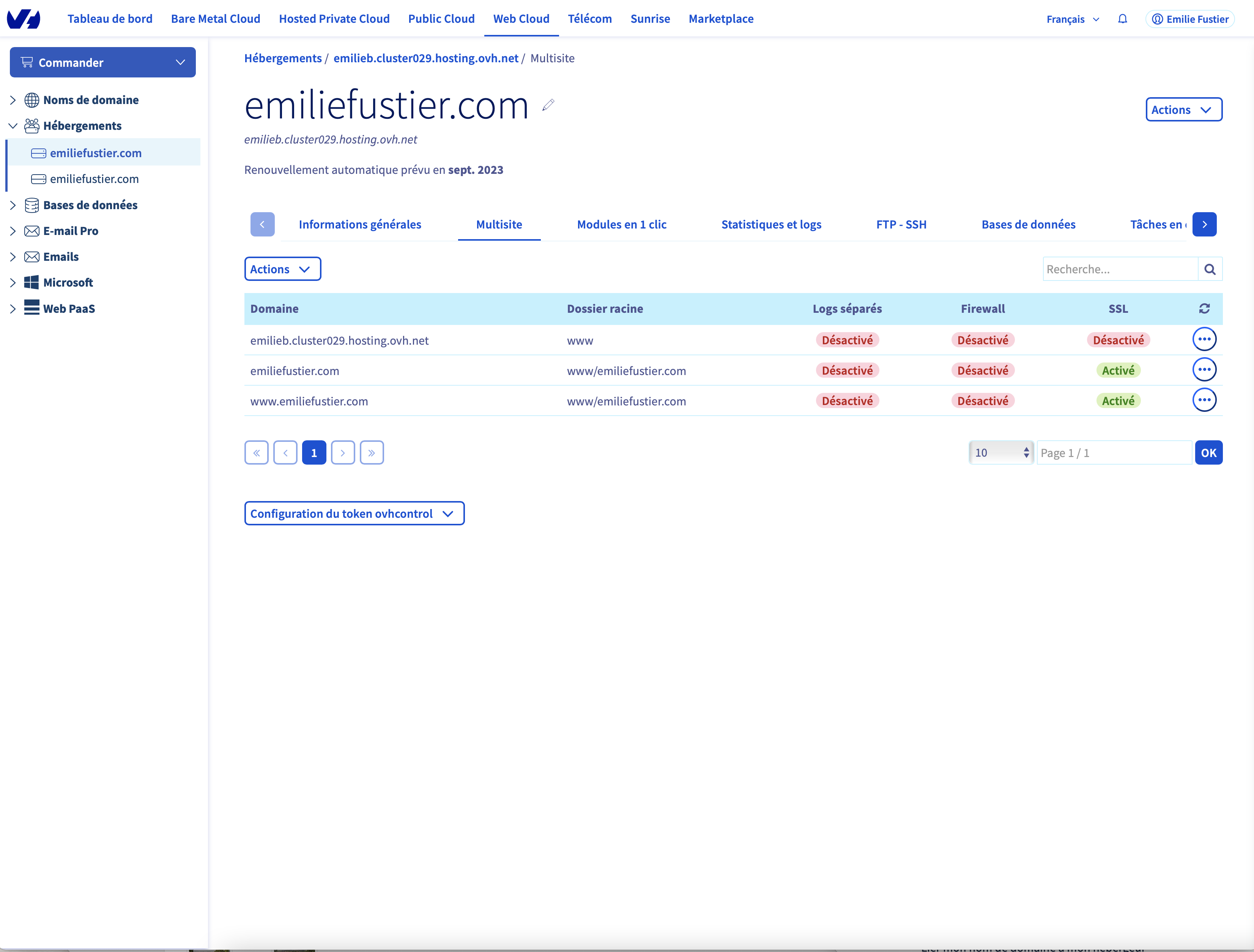
Task: Open the Public Cloud menu
Action: click(441, 19)
